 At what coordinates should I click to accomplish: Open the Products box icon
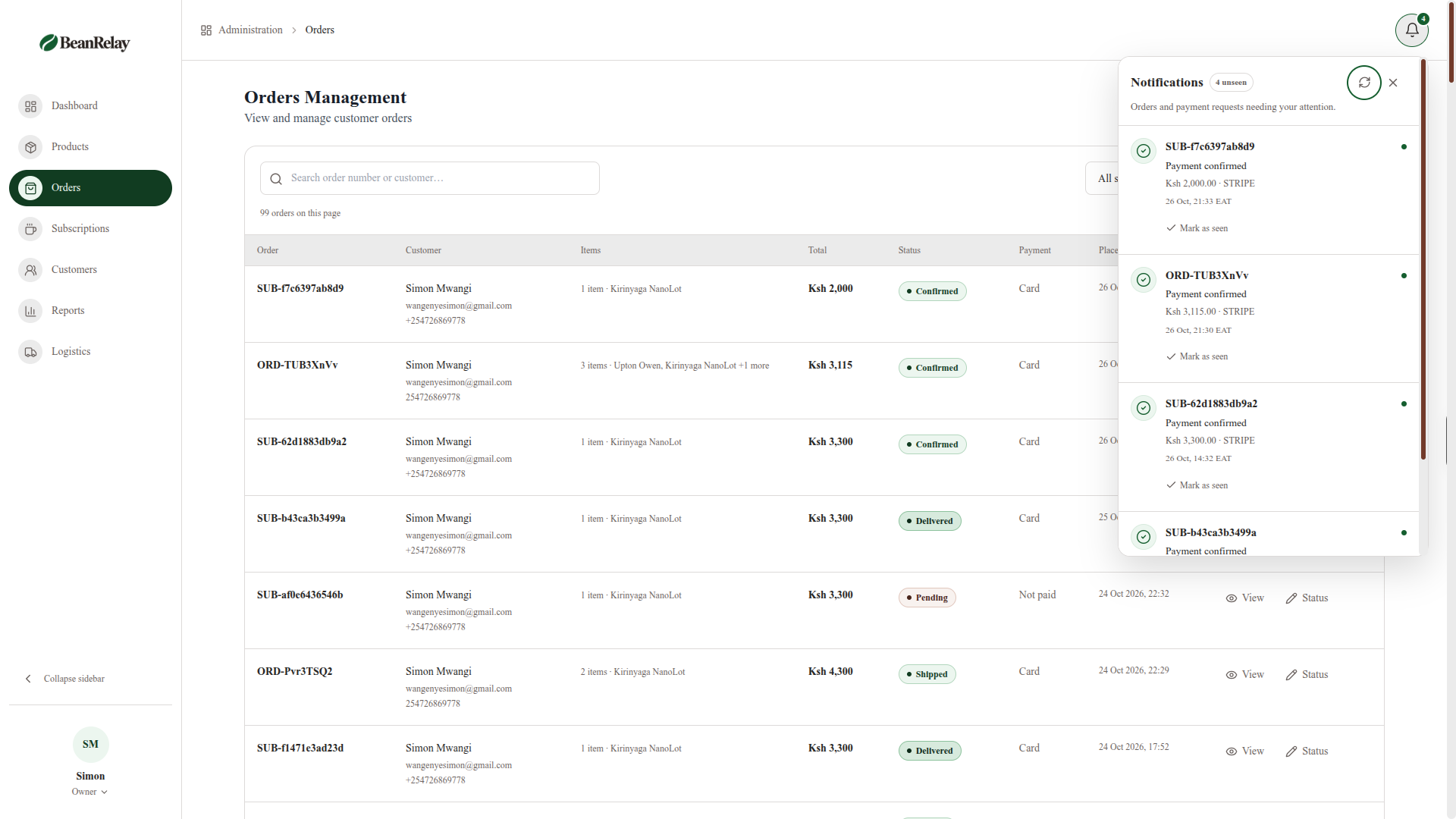tap(30, 147)
